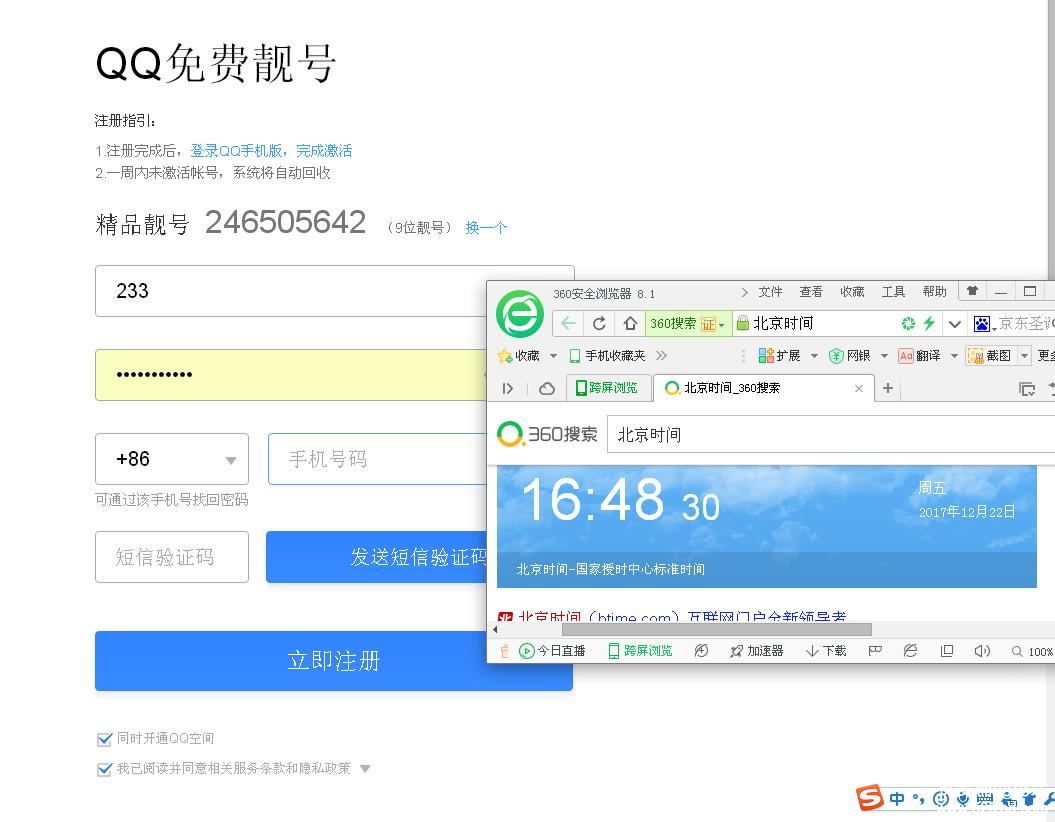Toggle the lightning speed mode icon
This screenshot has height=822, width=1055.
click(929, 324)
